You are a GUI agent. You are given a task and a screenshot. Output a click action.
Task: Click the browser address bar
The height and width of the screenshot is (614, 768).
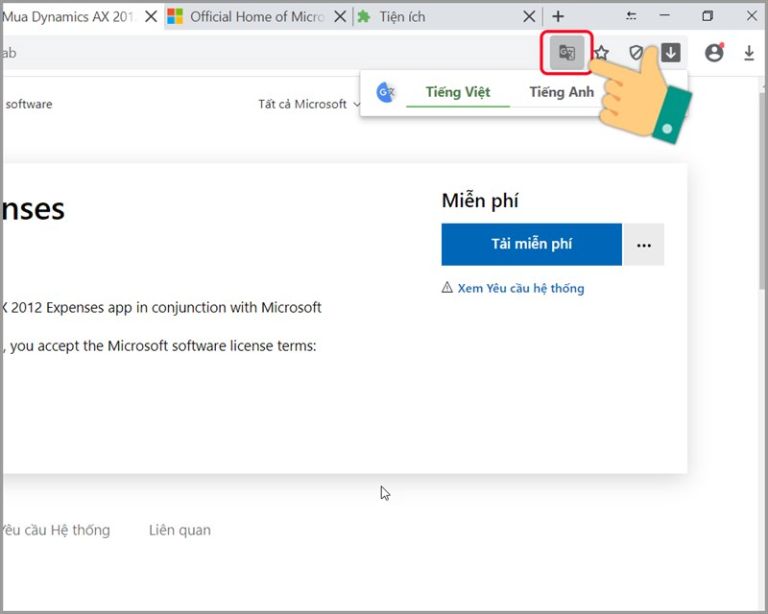pos(272,52)
